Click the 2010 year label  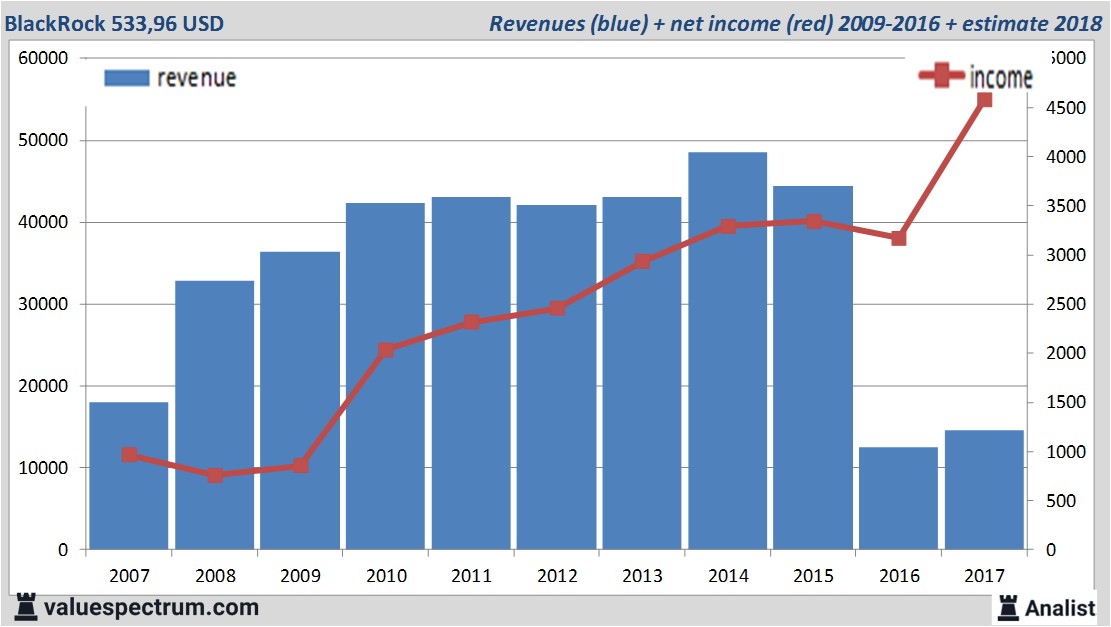point(386,575)
